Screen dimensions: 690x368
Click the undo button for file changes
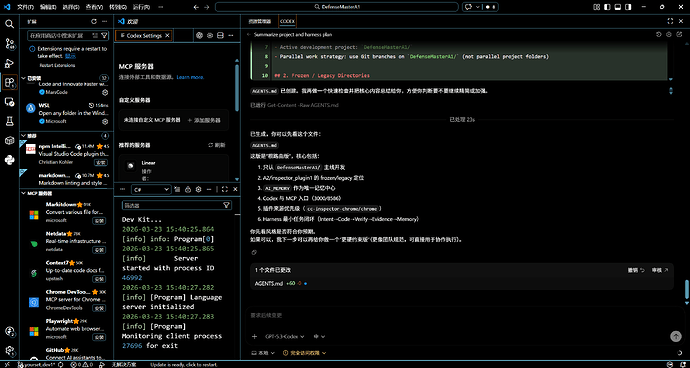click(636, 270)
